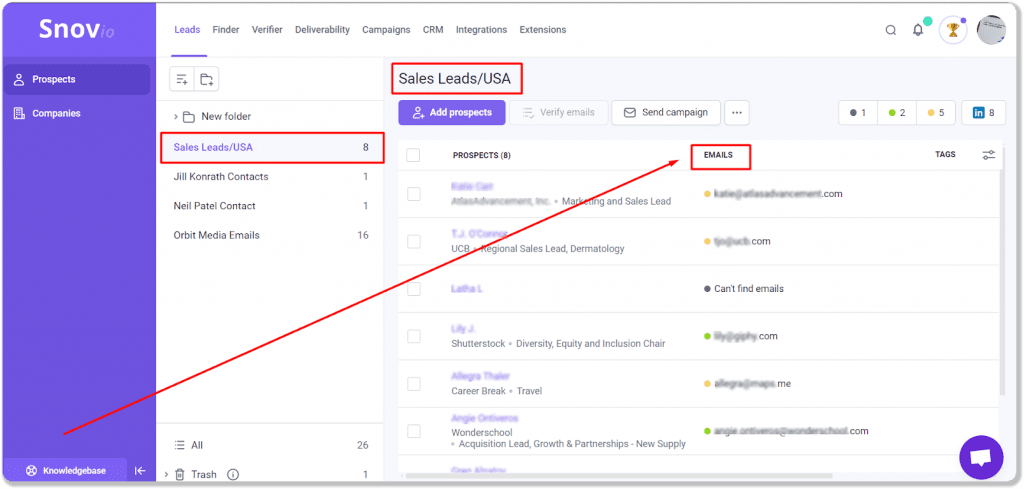Select the Lily J. row checkbox
The height and width of the screenshot is (489, 1024).
[x=413, y=336]
